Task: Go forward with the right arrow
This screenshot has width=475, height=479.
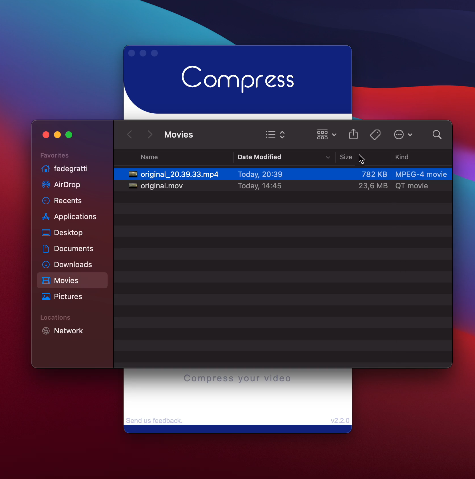Action: click(x=150, y=135)
